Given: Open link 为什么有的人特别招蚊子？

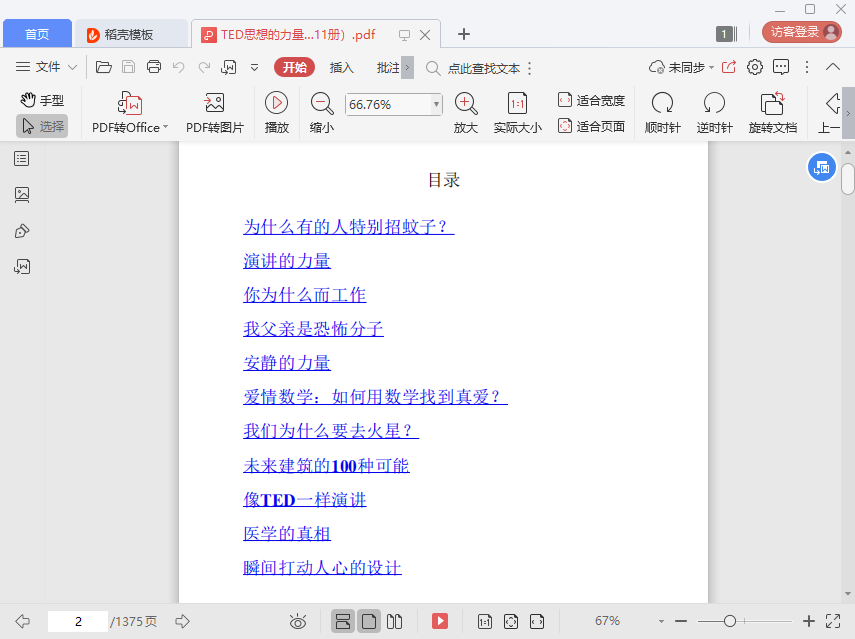Looking at the screenshot, I should tap(348, 226).
